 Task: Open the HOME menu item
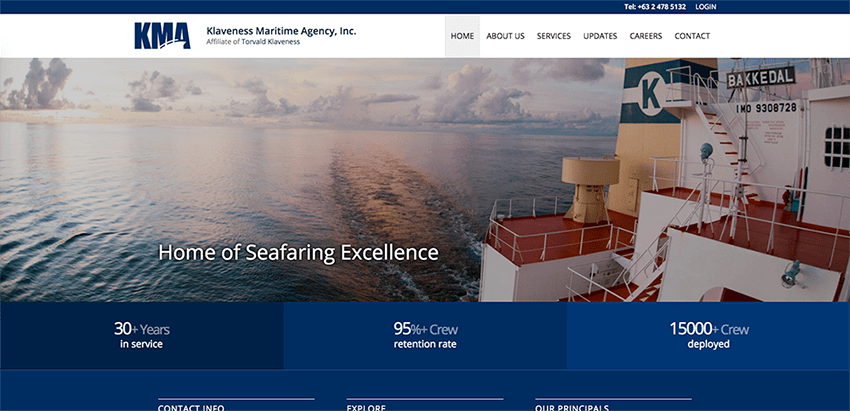click(x=462, y=36)
